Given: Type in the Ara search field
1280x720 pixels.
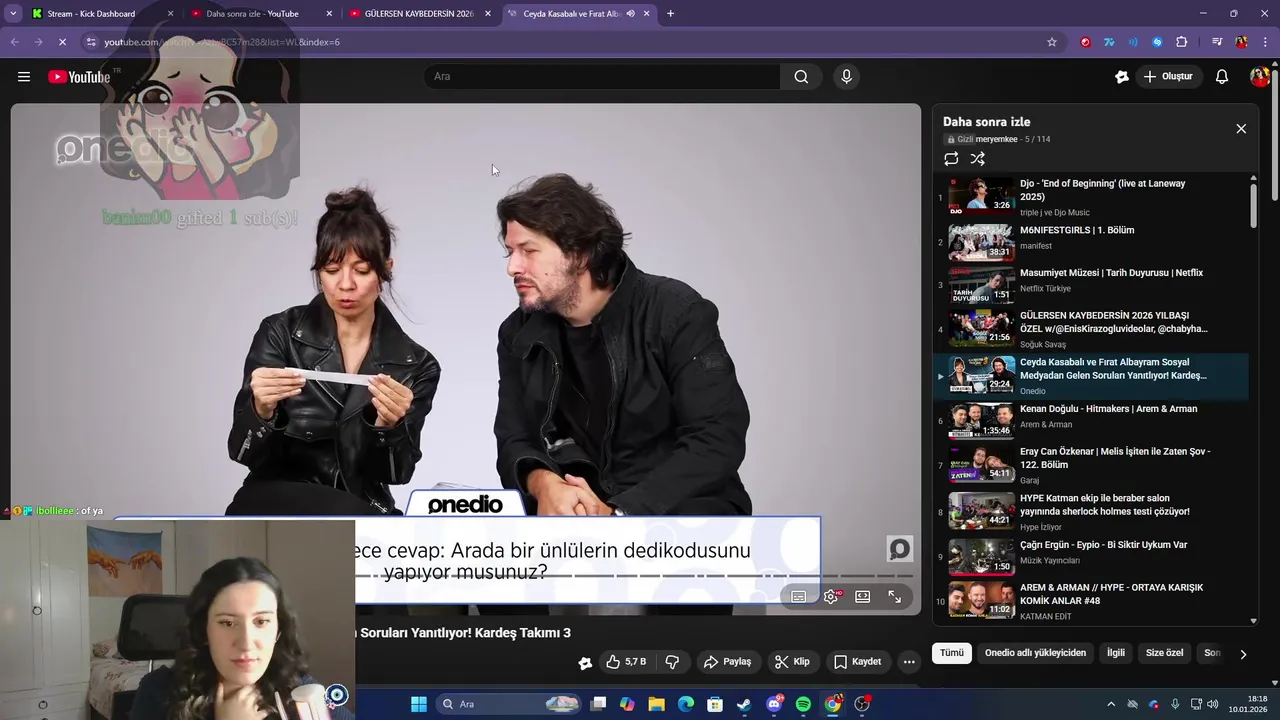Looking at the screenshot, I should 602,77.
